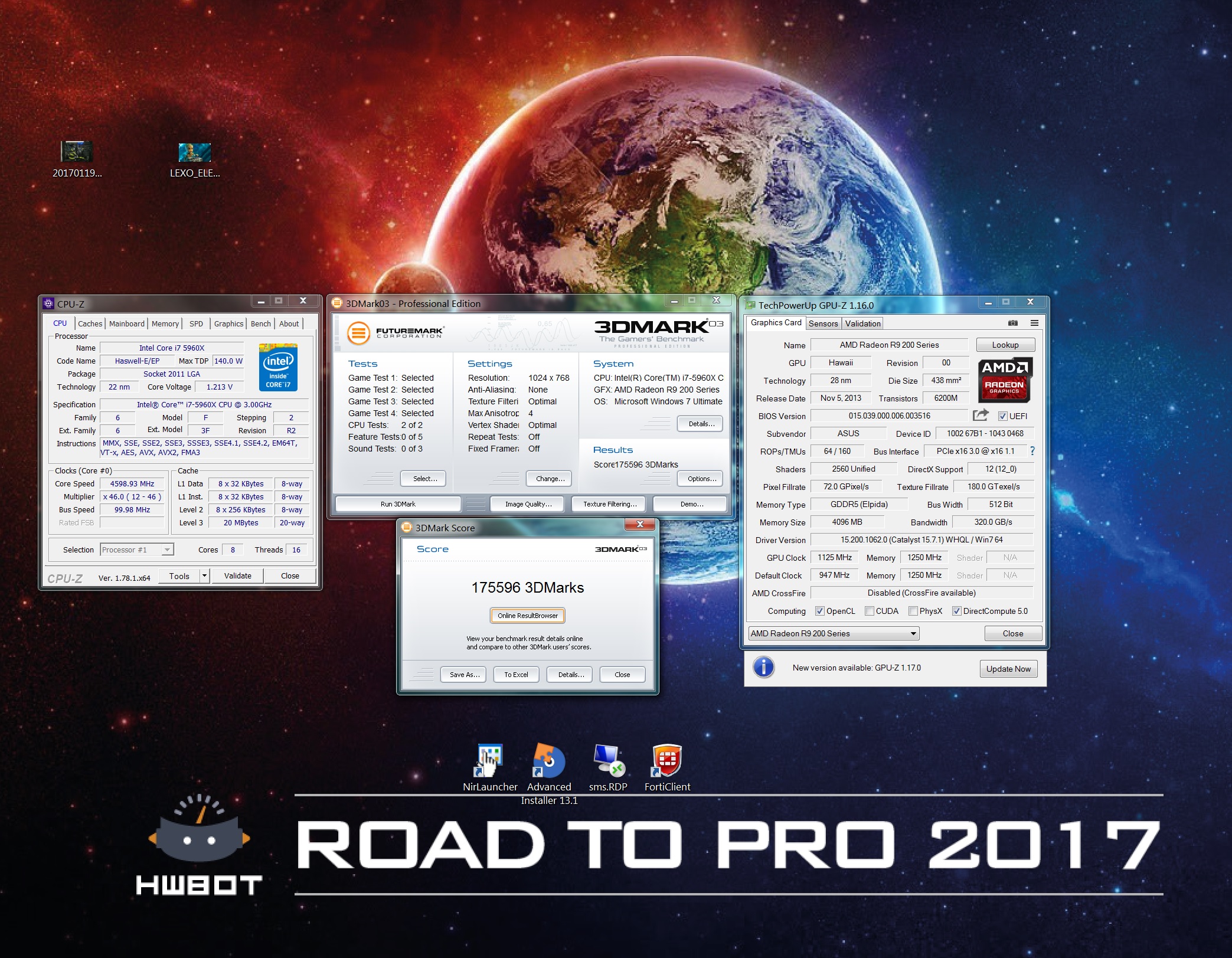
Task: Click the Close button in CPU-Z
Action: pyautogui.click(x=290, y=576)
